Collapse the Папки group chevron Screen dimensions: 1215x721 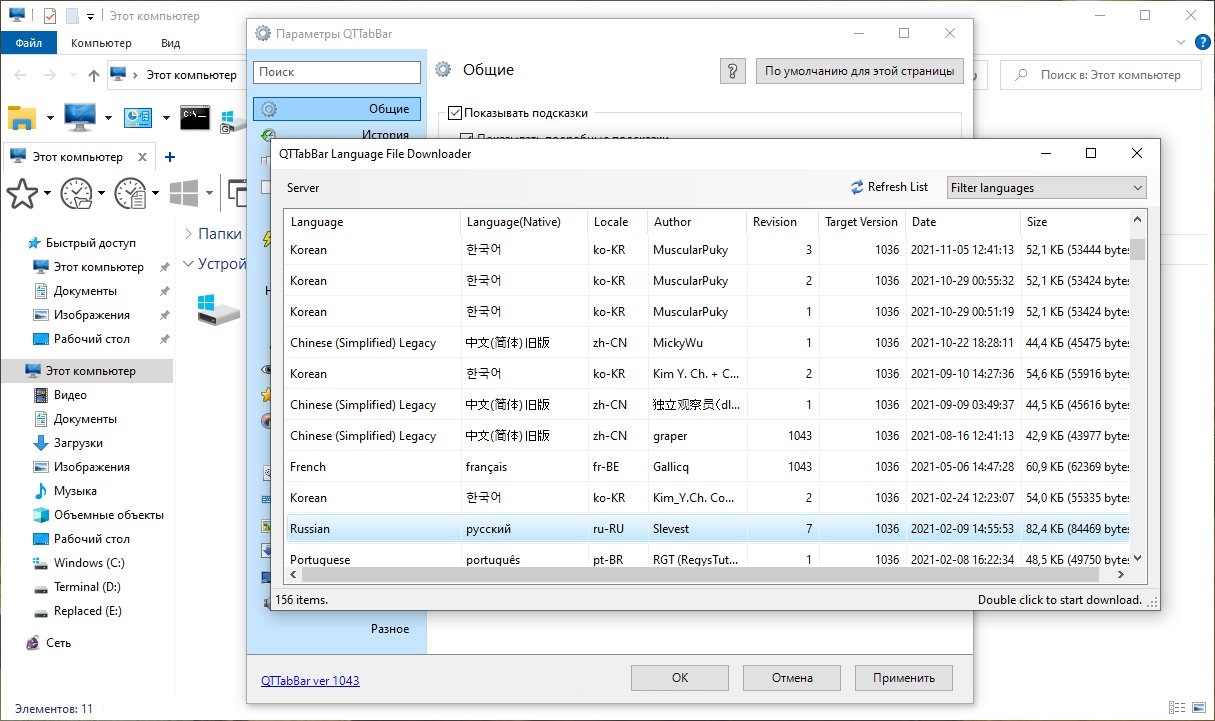pyautogui.click(x=188, y=233)
